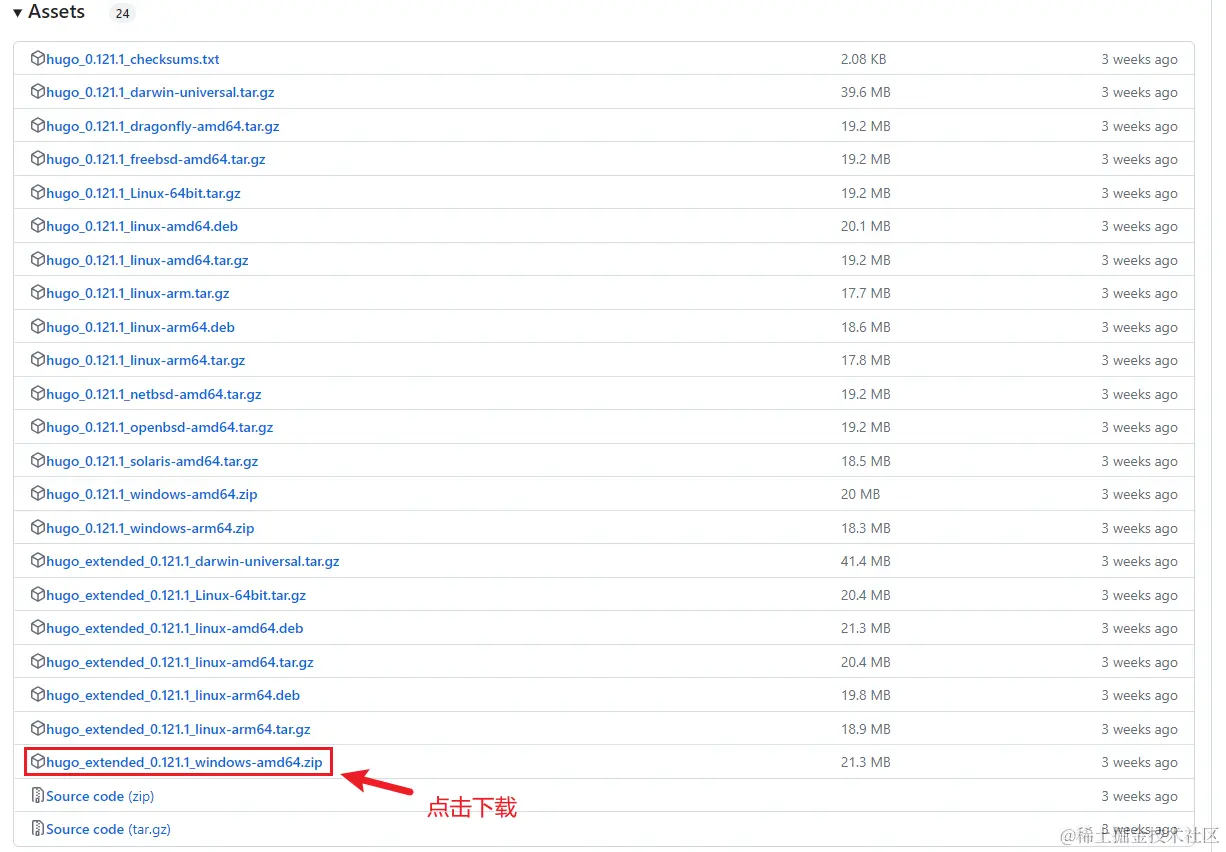Open hugo_extended_0.121.1_linux-amd64.tar.gz link
Viewport: 1226px width, 852px height.
pyautogui.click(x=180, y=662)
